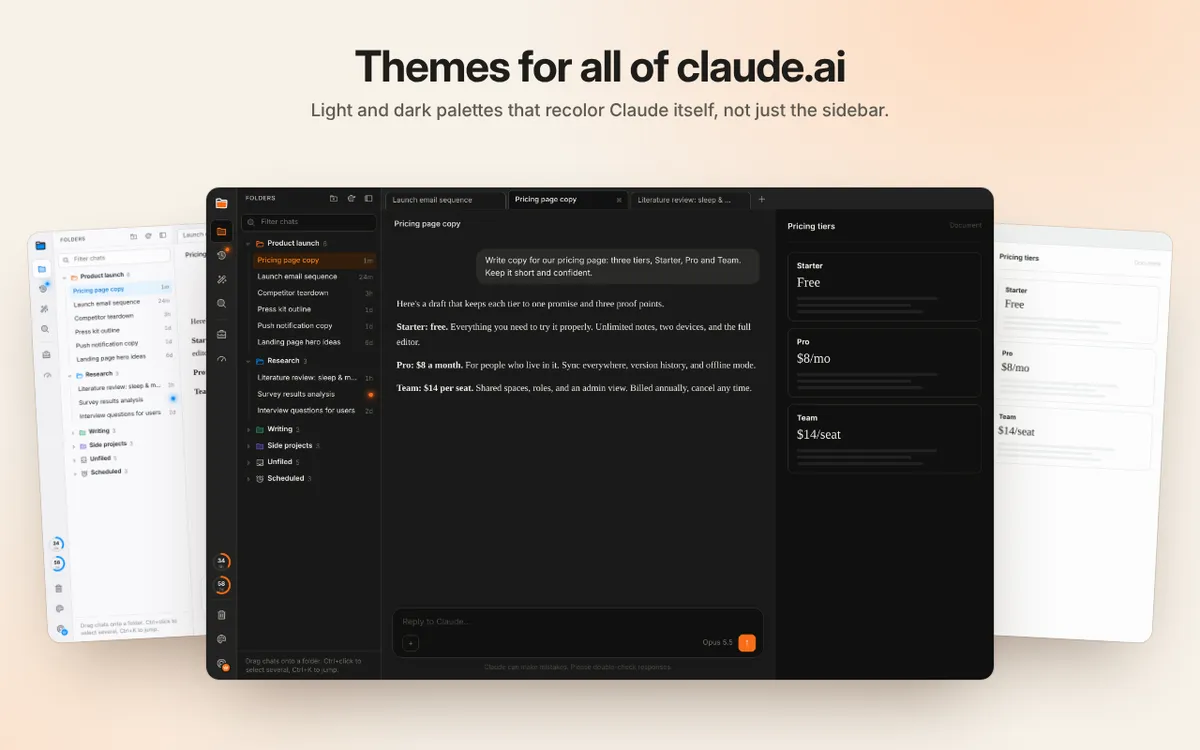Open the Pro $8/mo card in dark panel
1200x750 pixels.
pyautogui.click(x=884, y=362)
